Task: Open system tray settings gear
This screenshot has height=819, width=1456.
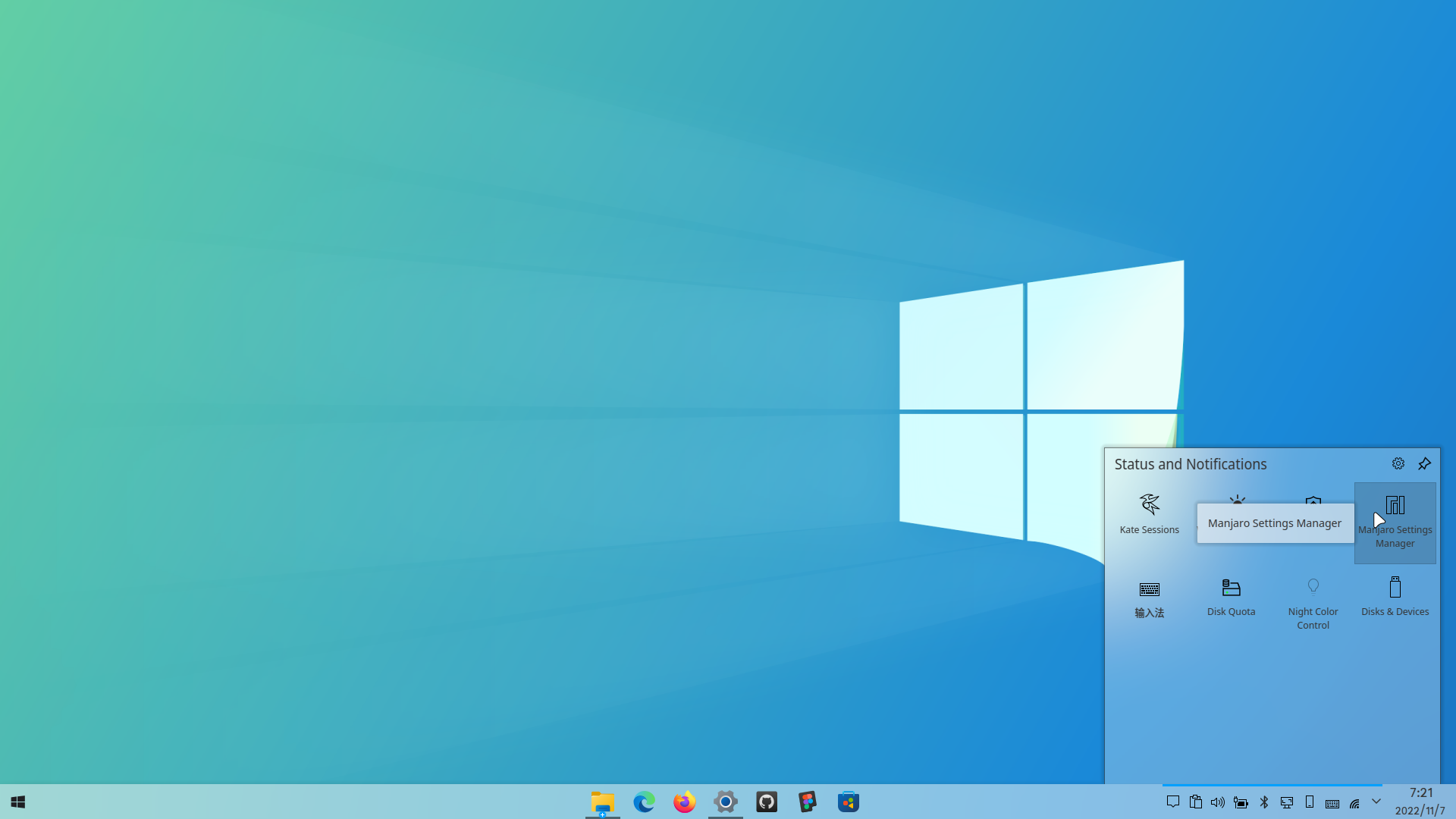Action: 1398,463
